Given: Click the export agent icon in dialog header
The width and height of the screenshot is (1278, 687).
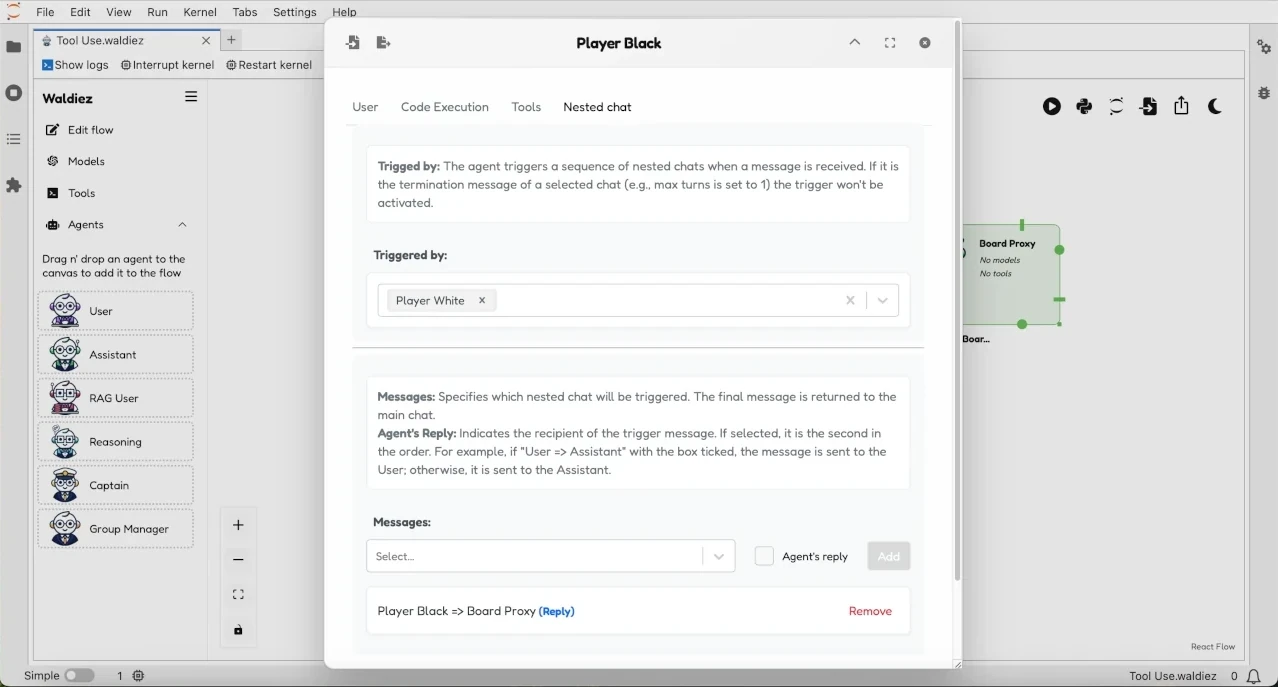Looking at the screenshot, I should point(383,43).
